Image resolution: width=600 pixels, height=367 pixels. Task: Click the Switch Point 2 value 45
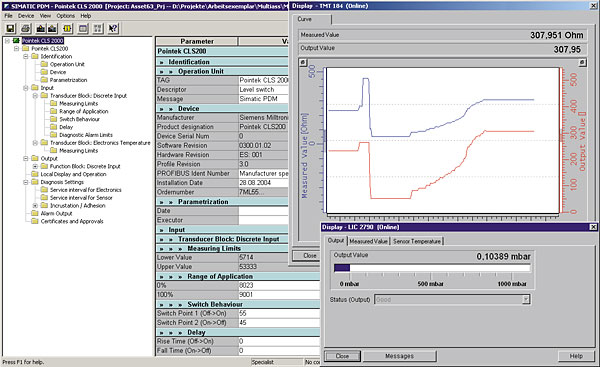pyautogui.click(x=243, y=323)
